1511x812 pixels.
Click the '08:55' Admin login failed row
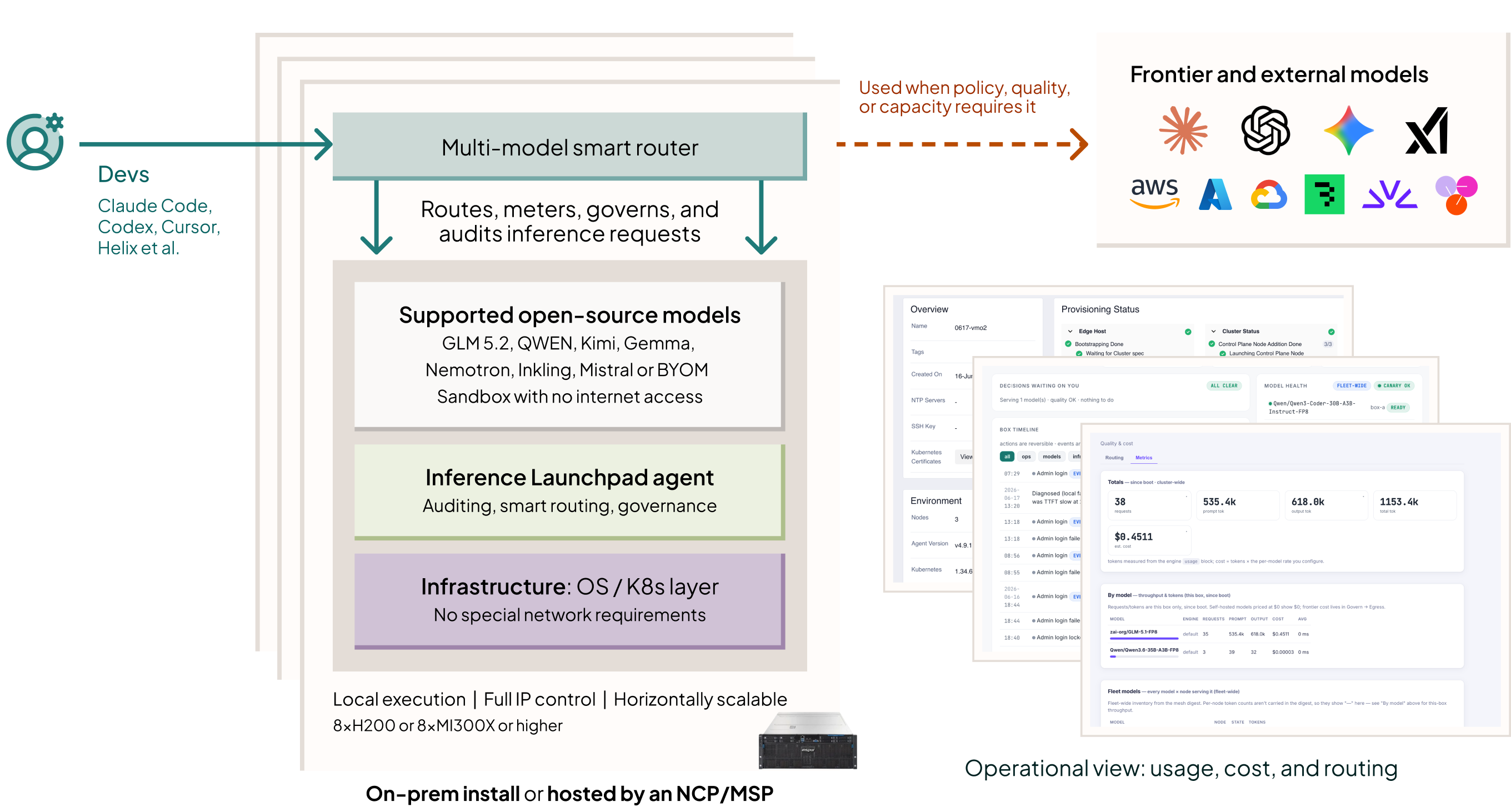[1041, 573]
